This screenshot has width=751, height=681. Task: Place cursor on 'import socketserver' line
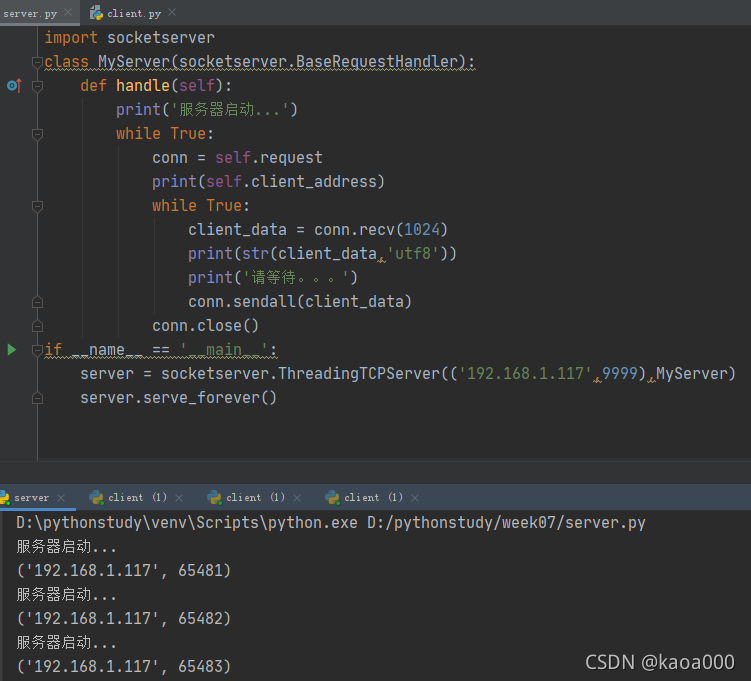tap(129, 37)
